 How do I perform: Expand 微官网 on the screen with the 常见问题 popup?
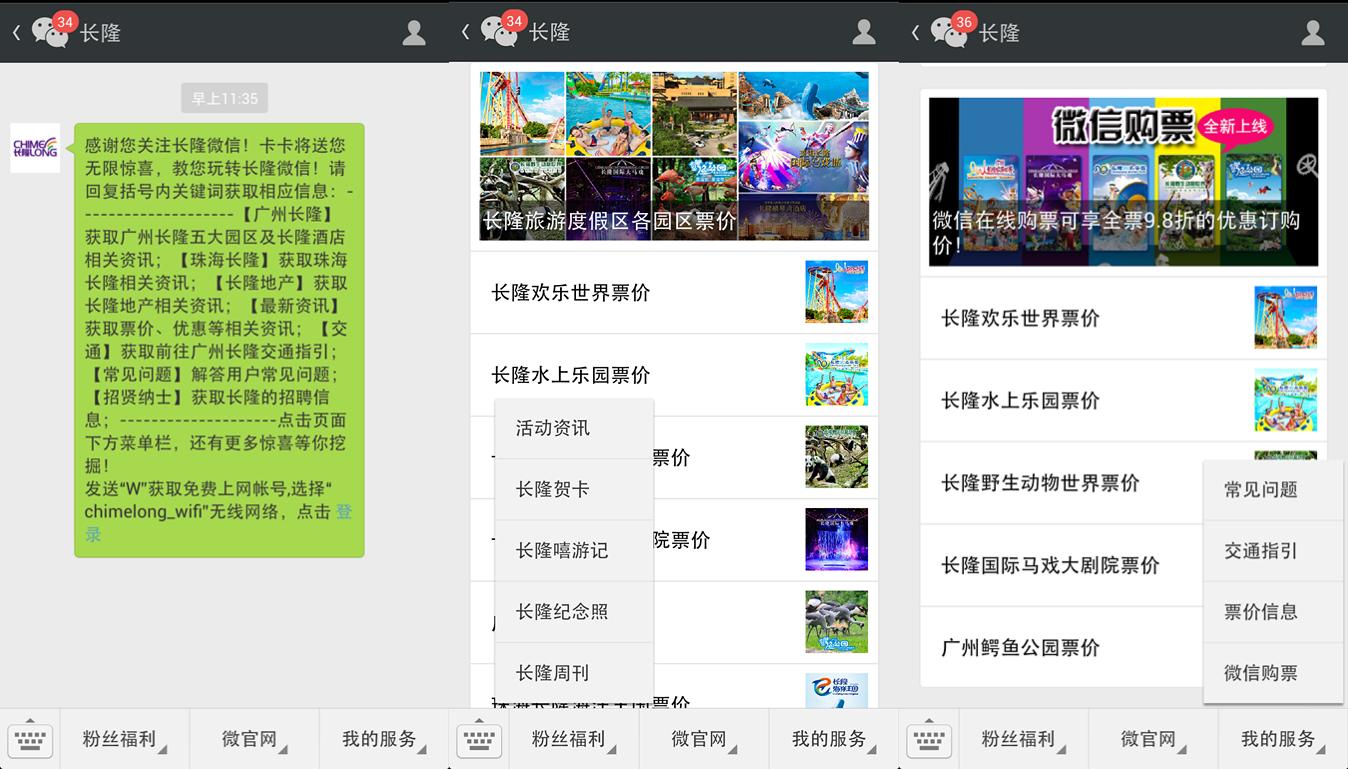click(1153, 739)
